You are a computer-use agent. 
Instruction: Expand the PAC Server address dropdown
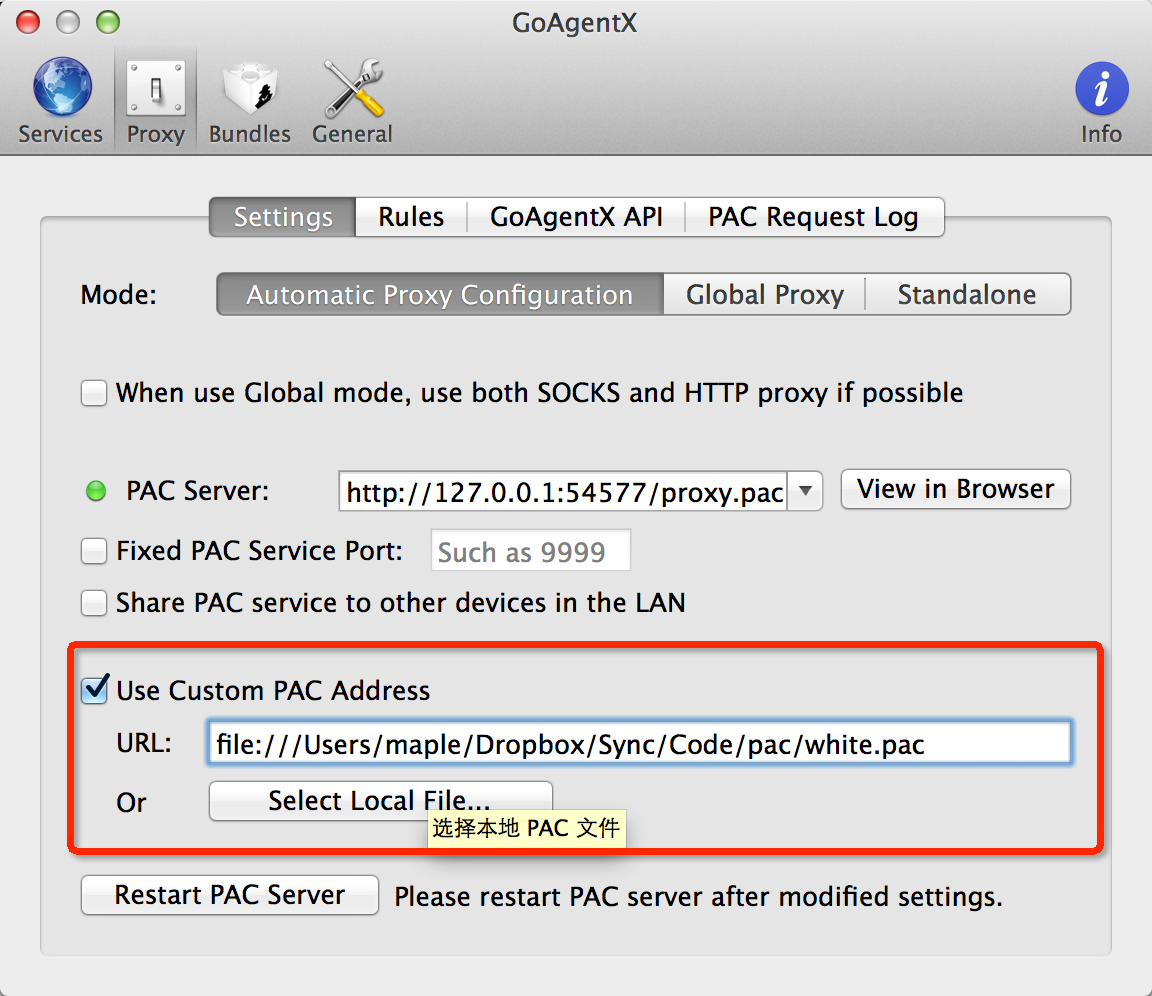pos(806,492)
